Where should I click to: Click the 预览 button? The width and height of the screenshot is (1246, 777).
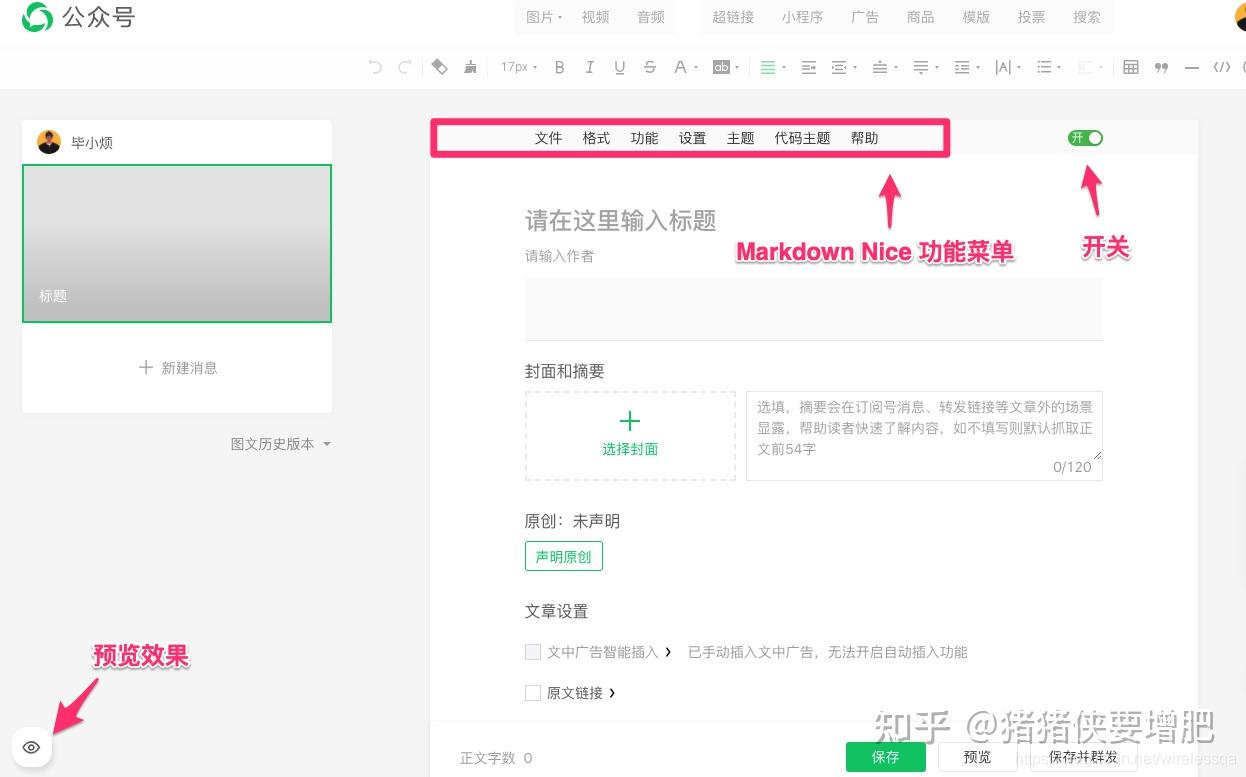[977, 757]
